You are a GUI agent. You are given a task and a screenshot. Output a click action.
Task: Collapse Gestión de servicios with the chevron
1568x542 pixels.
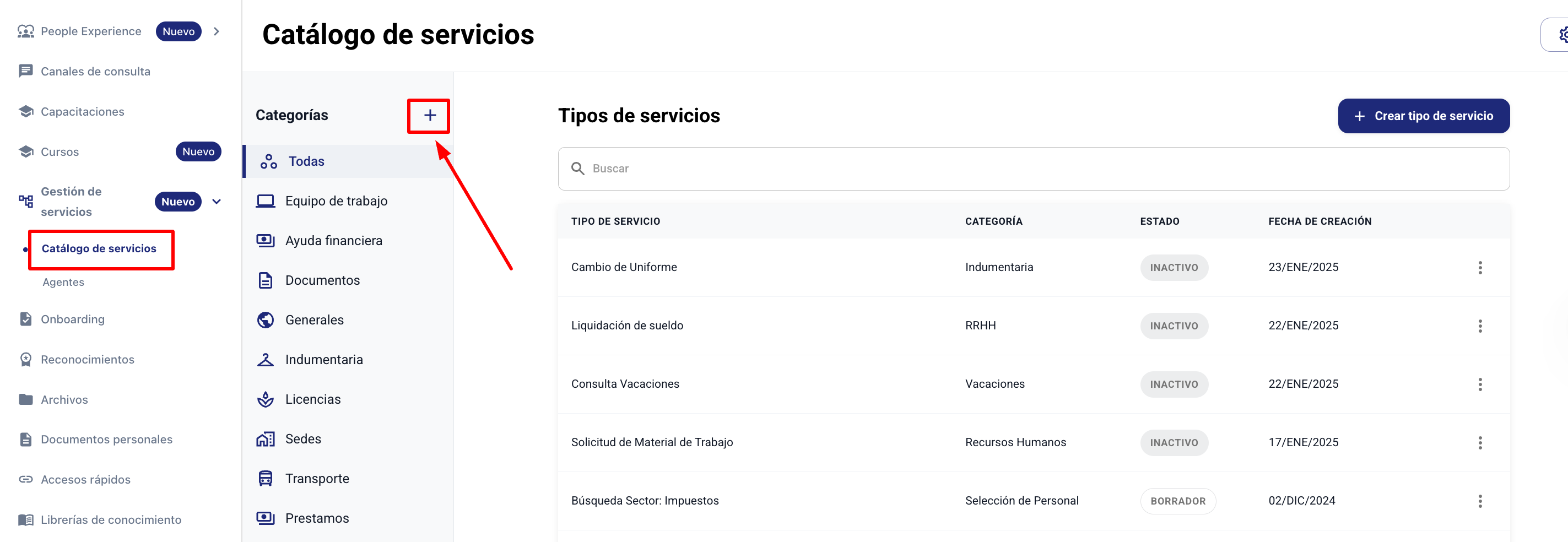point(216,202)
